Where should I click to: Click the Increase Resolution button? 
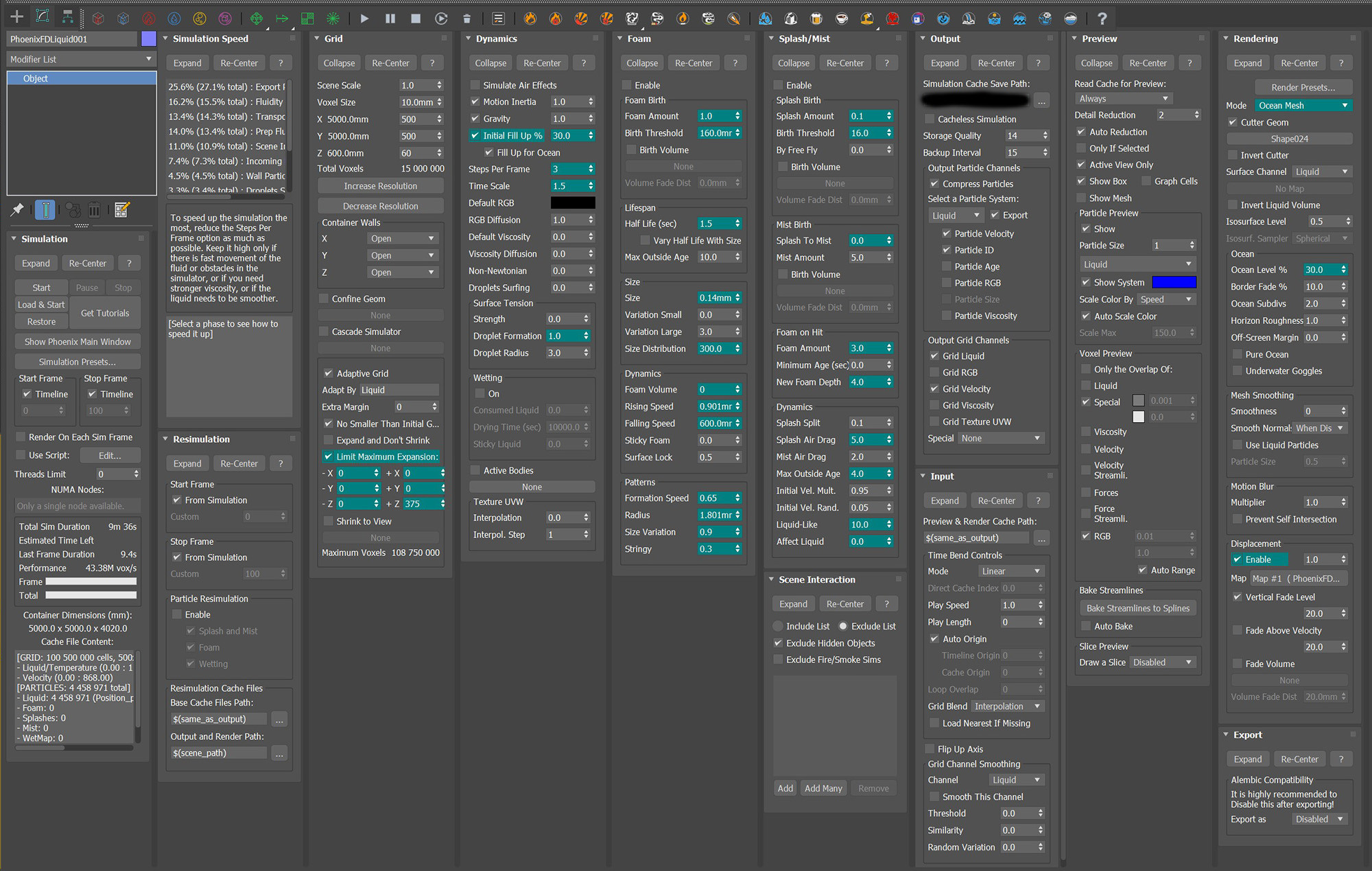click(x=381, y=186)
